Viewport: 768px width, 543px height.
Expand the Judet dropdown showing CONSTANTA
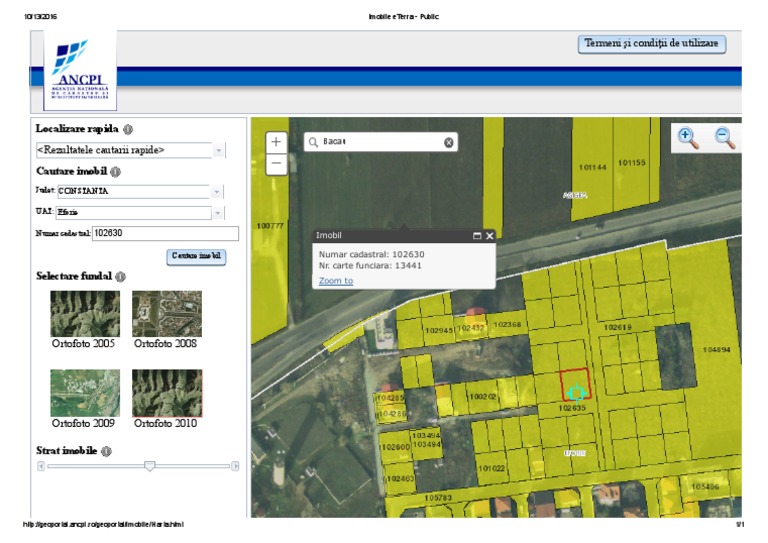[x=217, y=190]
